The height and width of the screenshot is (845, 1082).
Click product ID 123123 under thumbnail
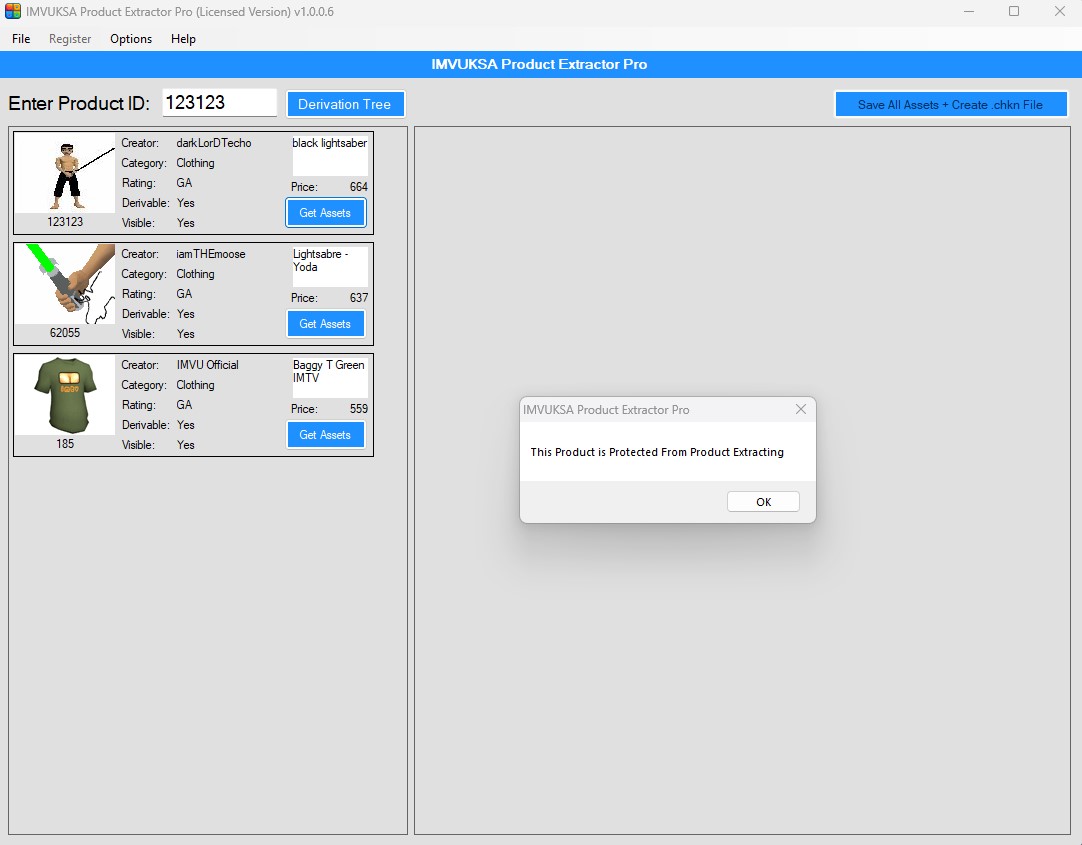pos(65,222)
